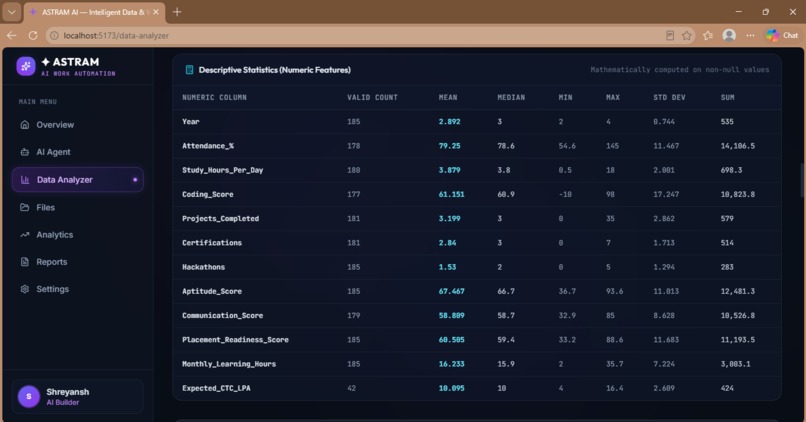Click the MEAN column header
Viewport: 806px width, 422px height.
pyautogui.click(x=448, y=98)
